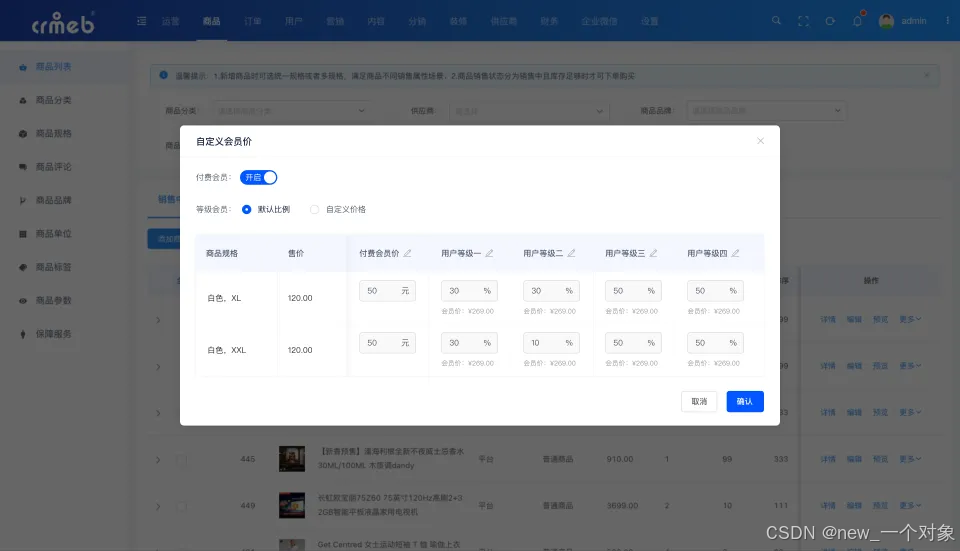Tick the checkbox for product row 445
Image resolution: width=960 pixels, height=551 pixels.
[x=181, y=459]
